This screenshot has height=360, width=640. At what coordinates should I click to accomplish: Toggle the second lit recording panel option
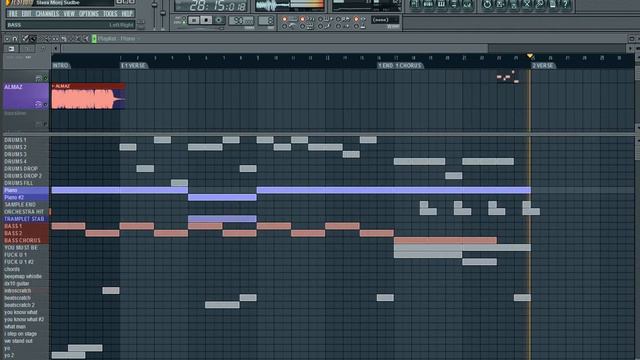[x=302, y=19]
